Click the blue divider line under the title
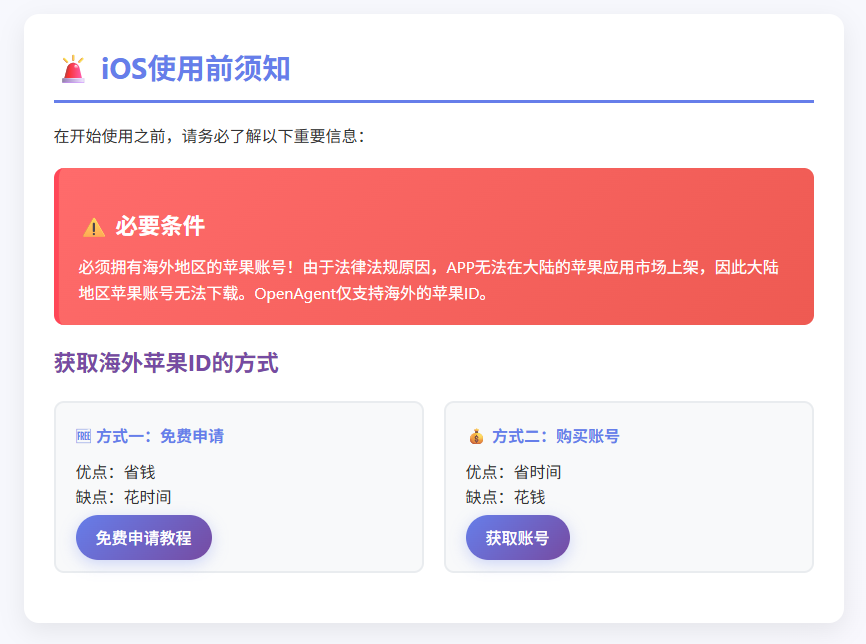866x644 pixels. click(x=434, y=101)
